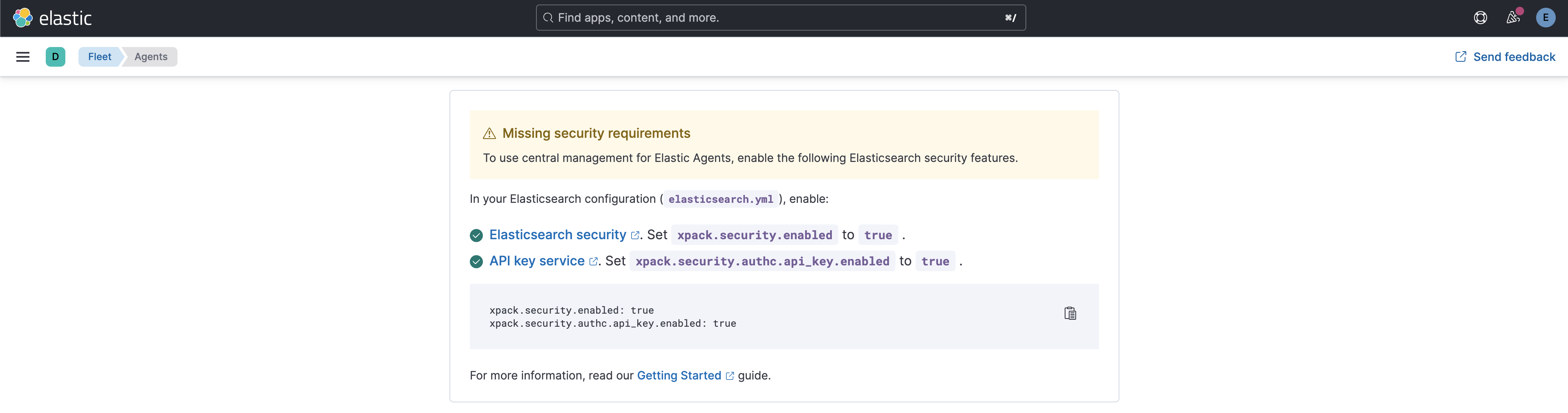The height and width of the screenshot is (413, 1568).
Task: Click the code line xpack.security.enabled: true
Action: click(571, 310)
